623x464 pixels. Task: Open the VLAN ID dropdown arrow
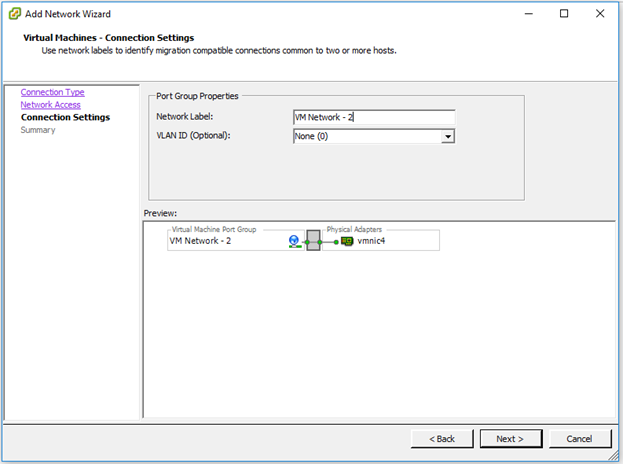coord(448,137)
